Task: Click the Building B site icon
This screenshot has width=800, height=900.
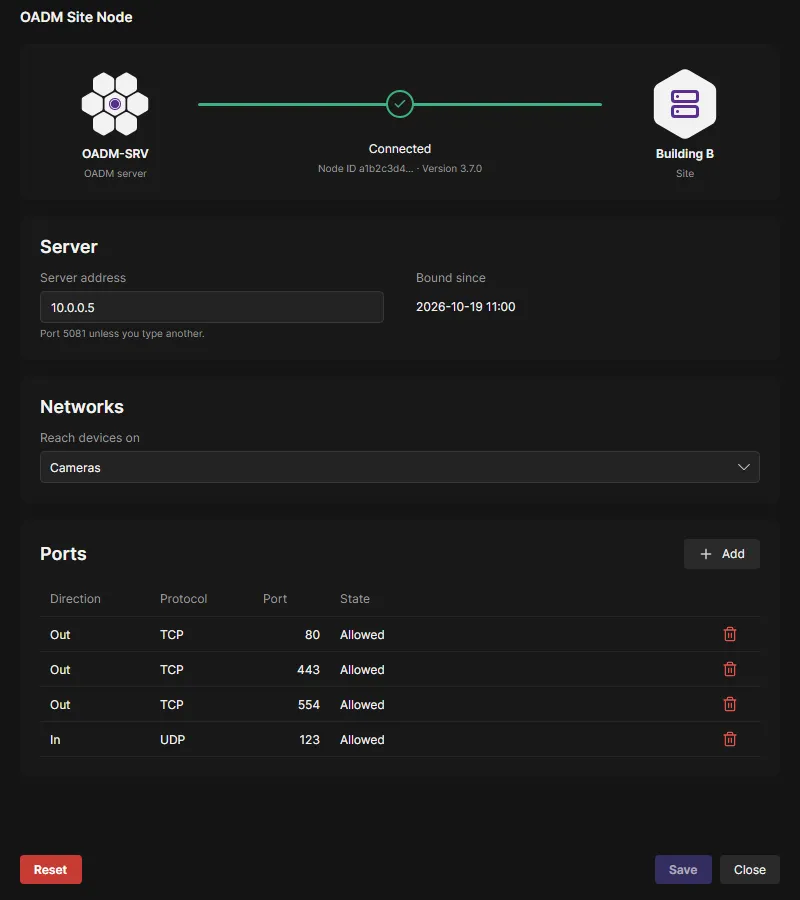Action: coord(685,104)
